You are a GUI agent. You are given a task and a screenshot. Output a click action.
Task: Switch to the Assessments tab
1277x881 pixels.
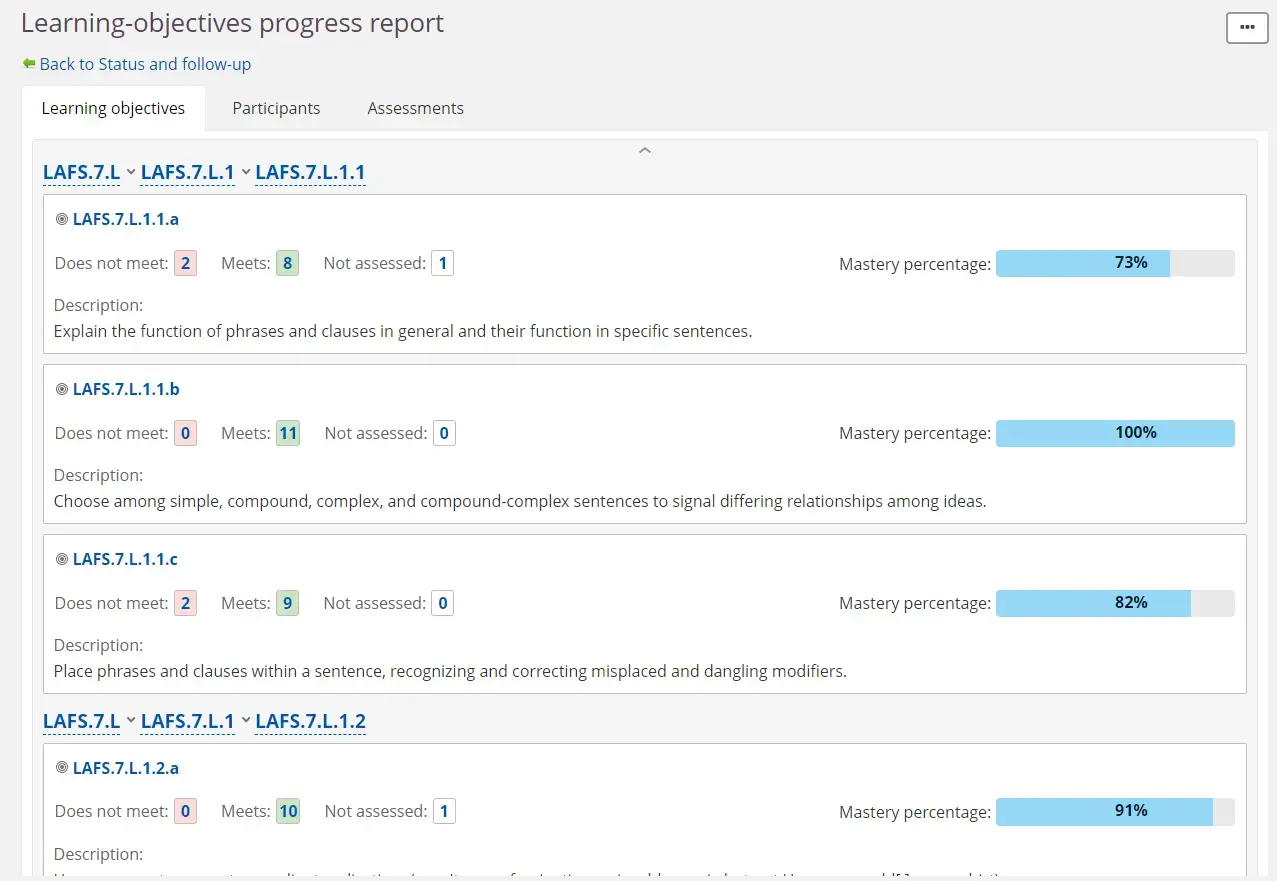pos(415,108)
